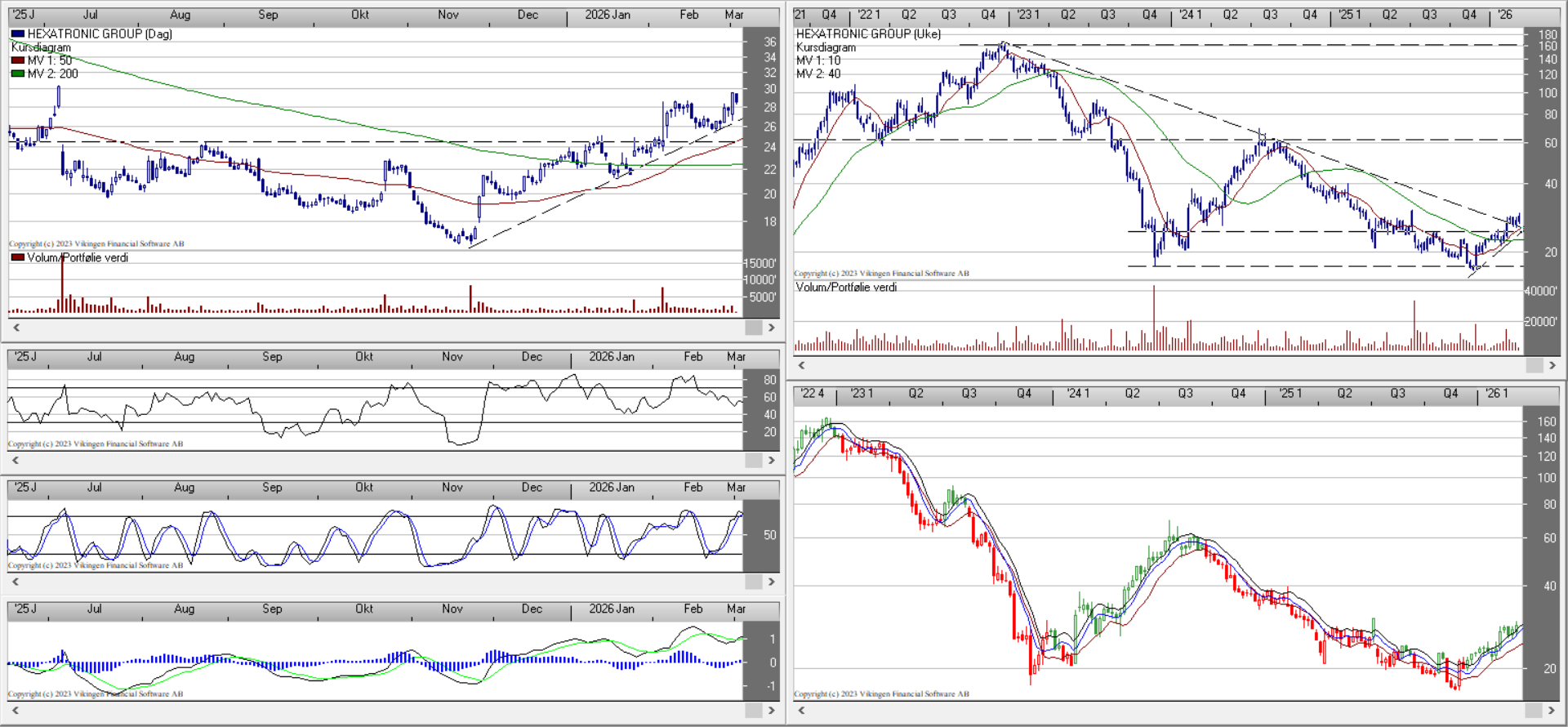Click the green MV 2: 200 legend swatch

[x=17, y=74]
